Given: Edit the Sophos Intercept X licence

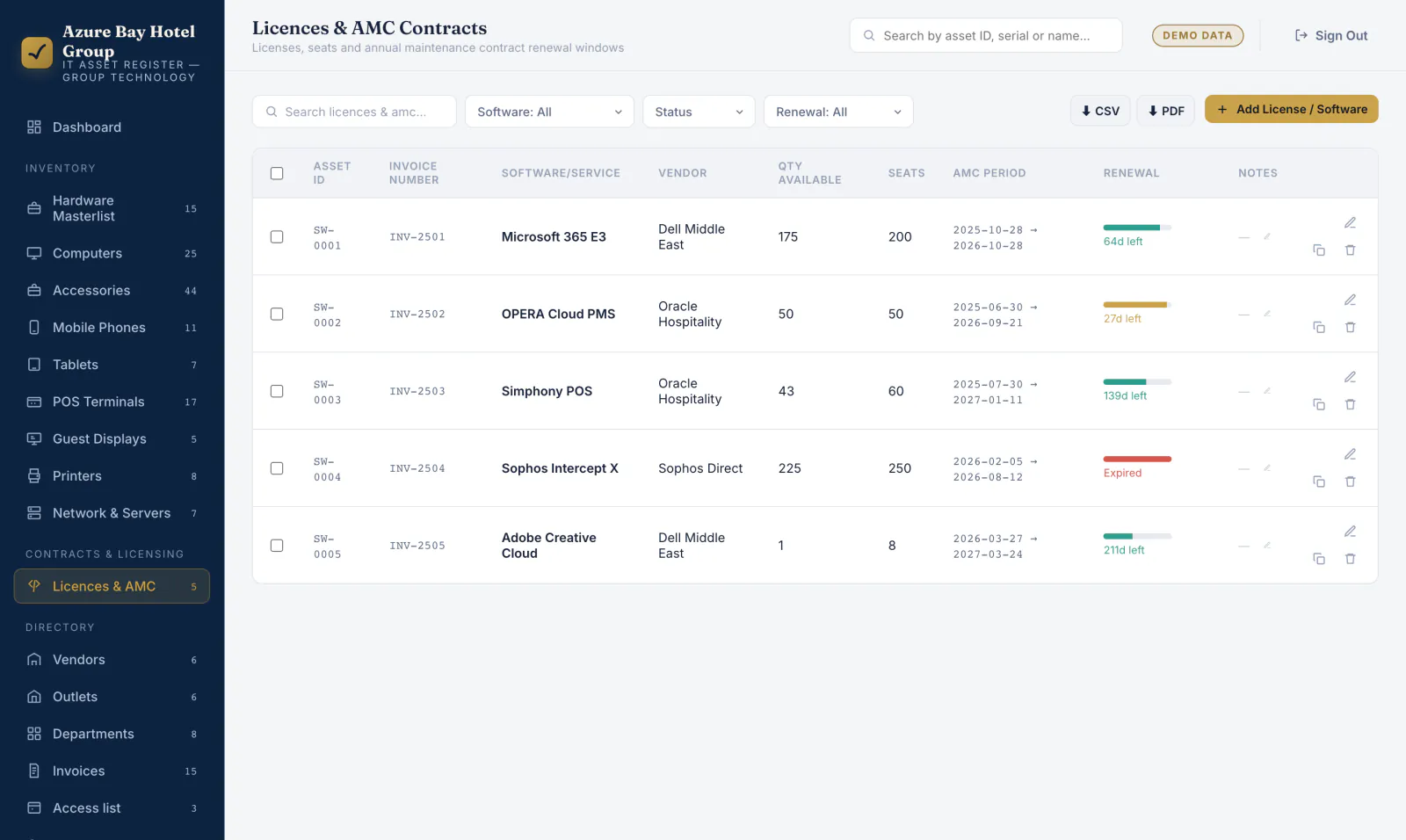Looking at the screenshot, I should coord(1350,454).
